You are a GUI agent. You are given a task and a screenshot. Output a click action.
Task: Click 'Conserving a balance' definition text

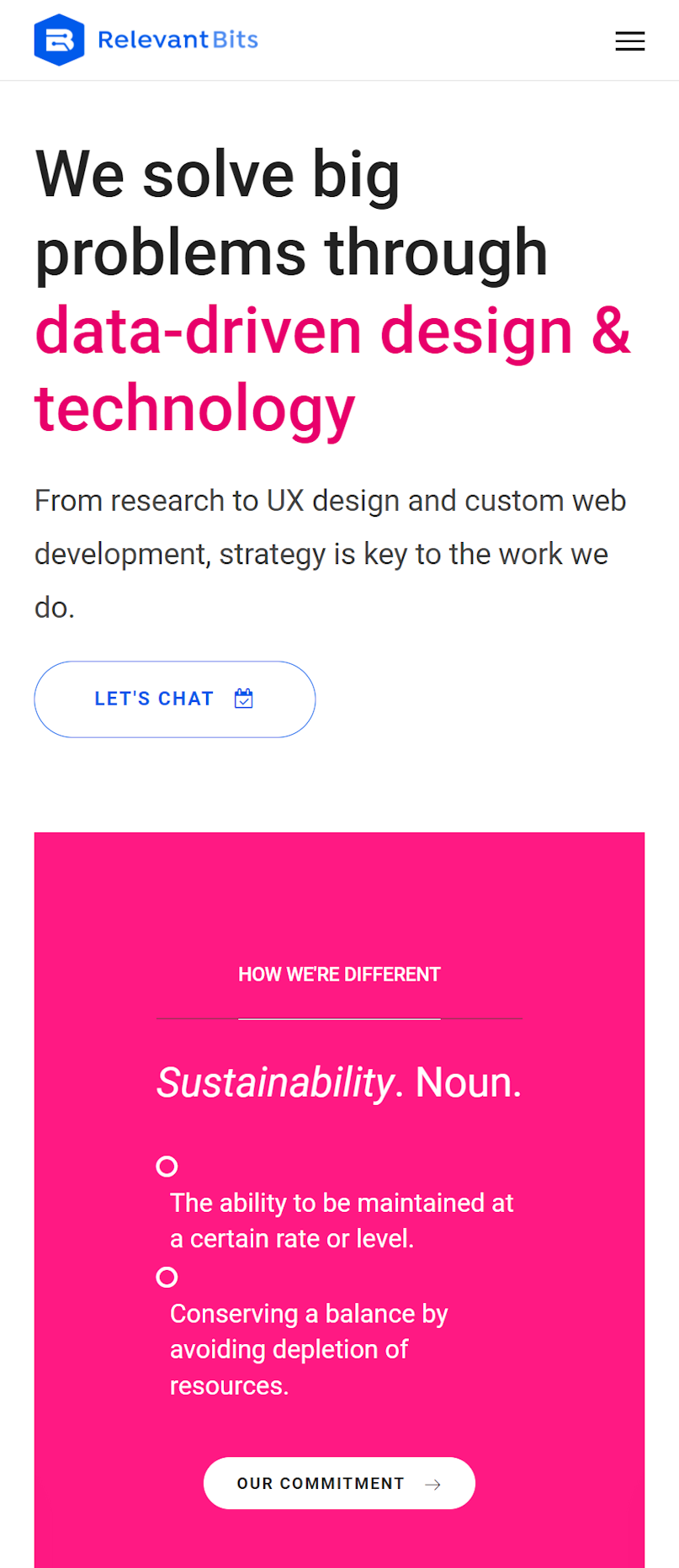(x=309, y=1349)
